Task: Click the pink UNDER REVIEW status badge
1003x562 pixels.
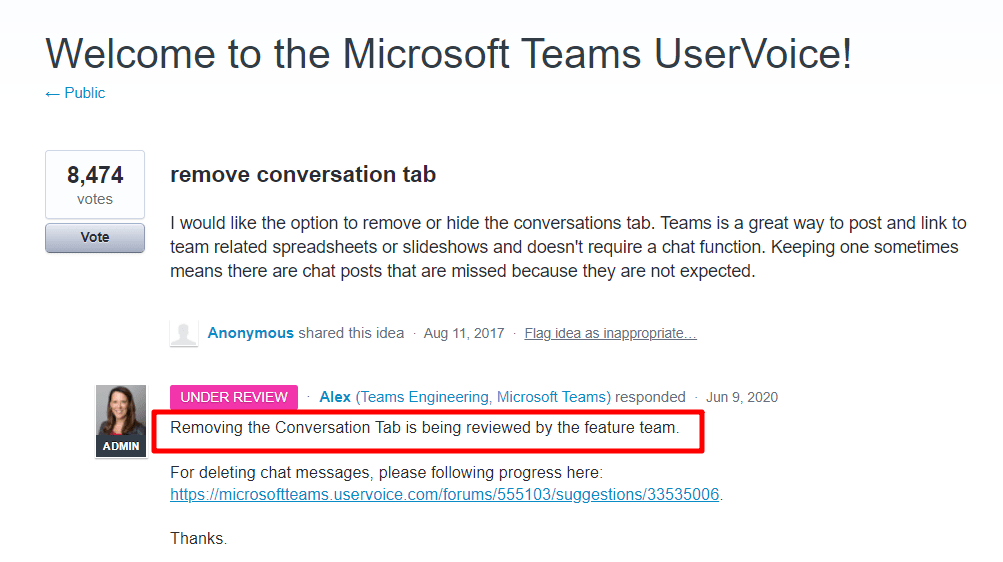Action: pos(234,397)
